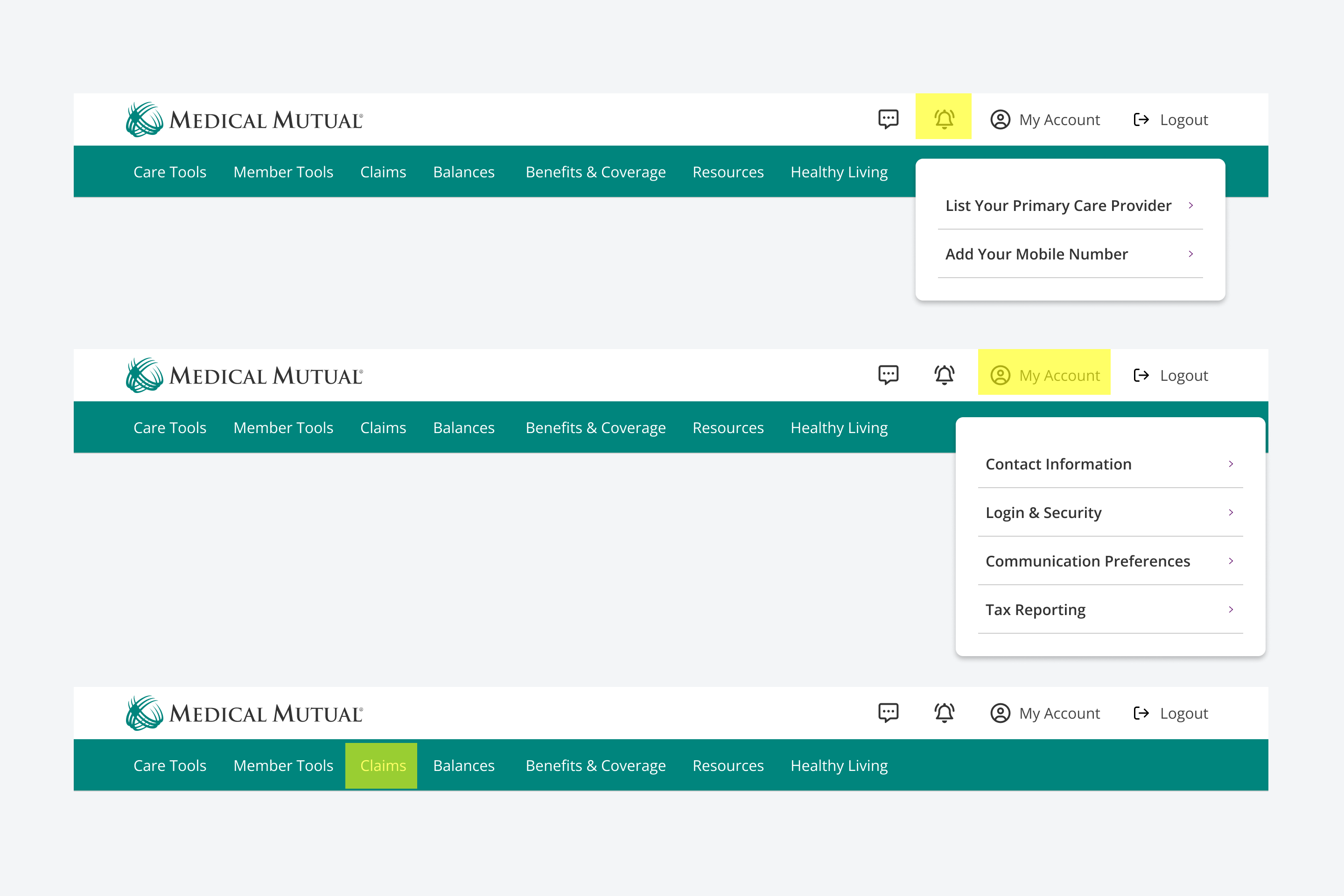The image size is (1344, 896).
Task: Click the Logout exit icon in the top bar
Action: click(x=1141, y=119)
